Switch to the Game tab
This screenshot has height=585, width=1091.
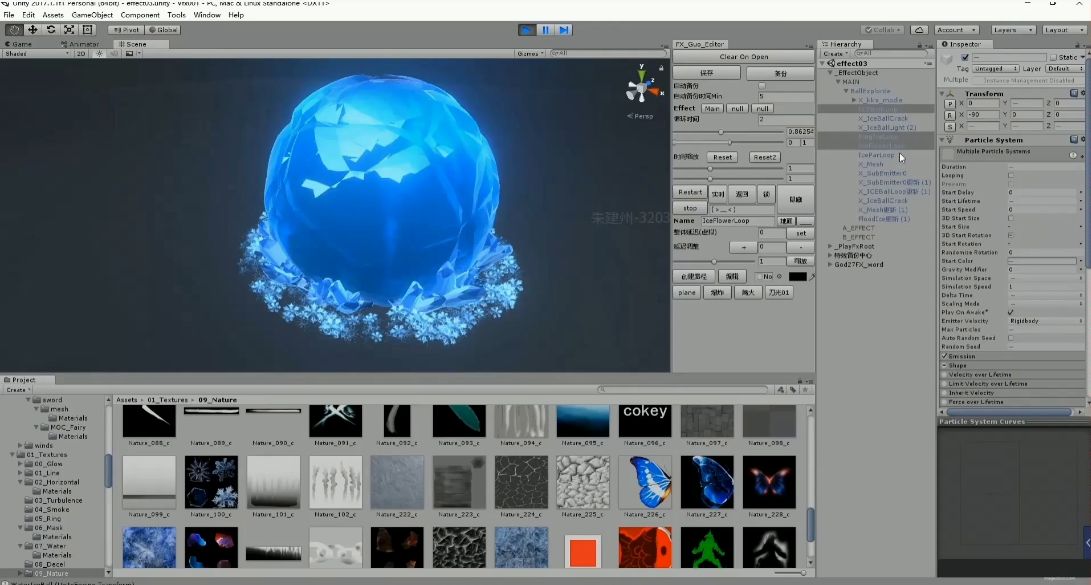[18, 43]
